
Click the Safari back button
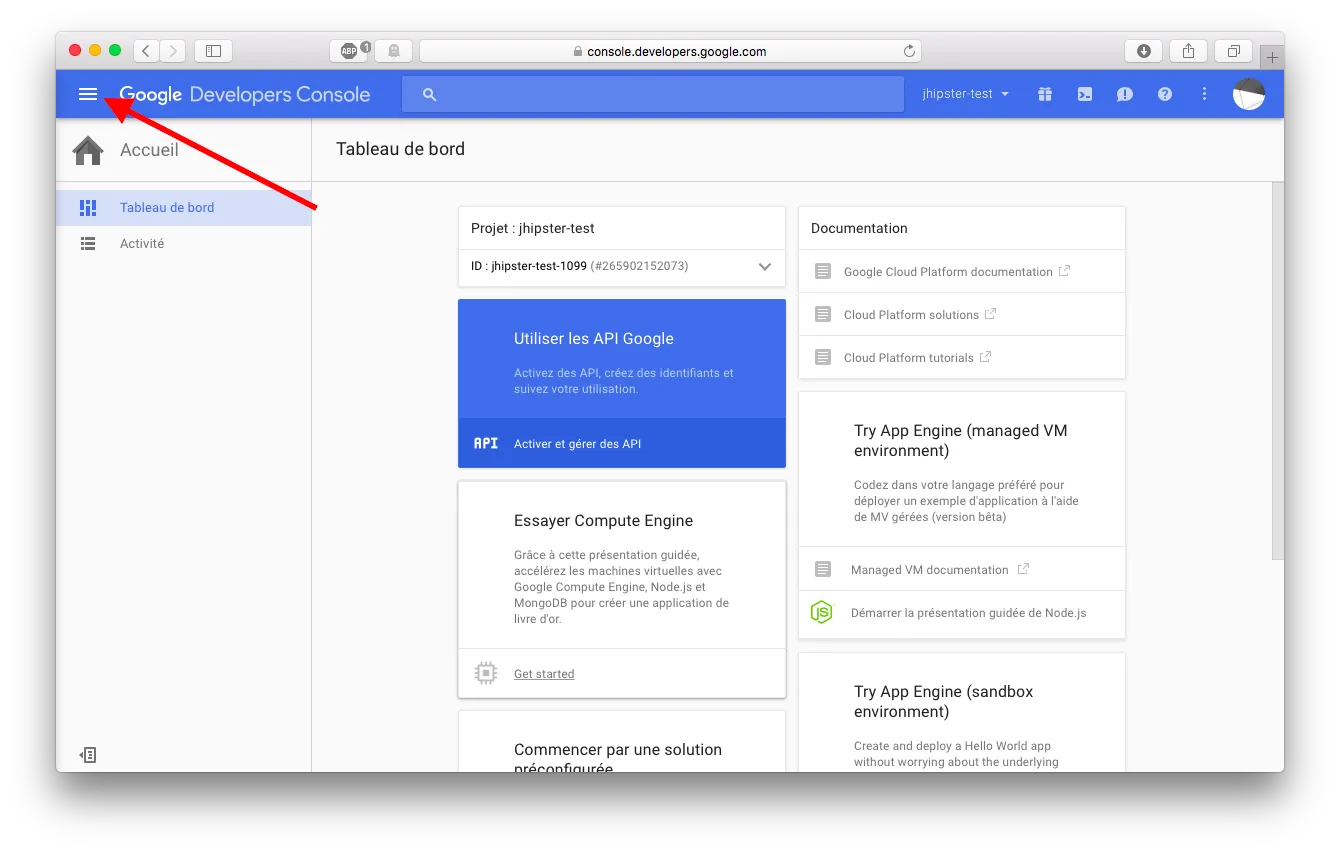tap(146, 51)
